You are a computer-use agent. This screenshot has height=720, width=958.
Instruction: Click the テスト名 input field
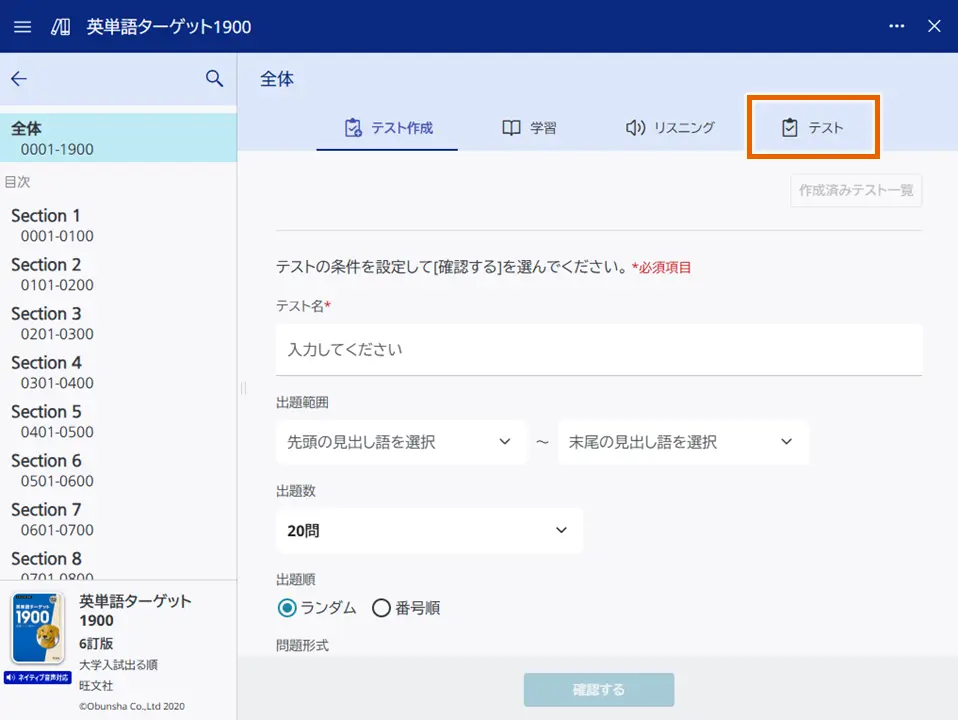pos(598,350)
